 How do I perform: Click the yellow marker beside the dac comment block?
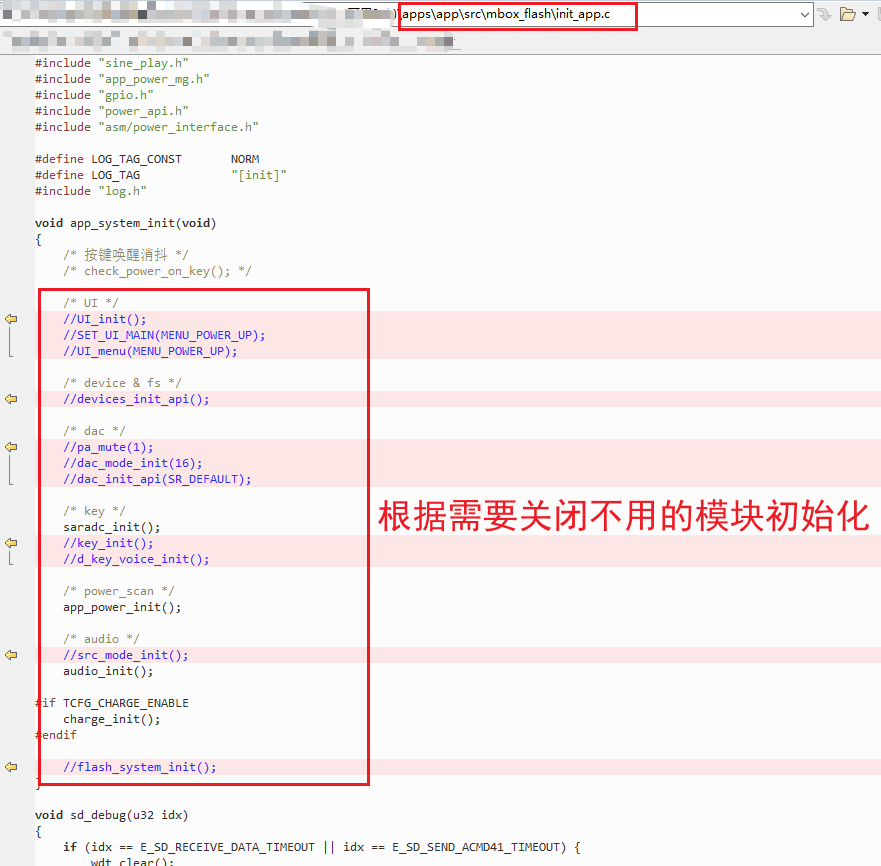pyautogui.click(x=9, y=446)
